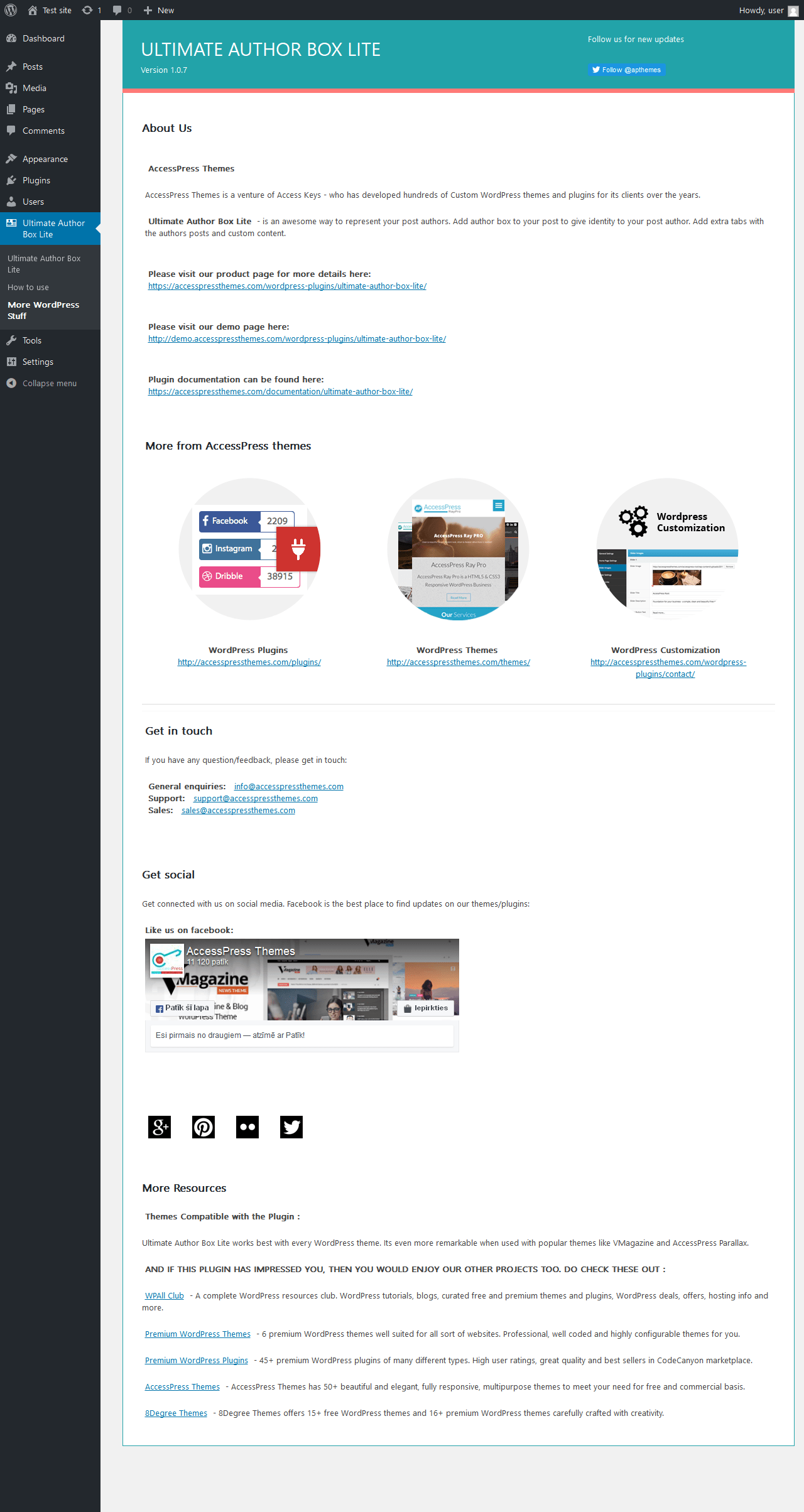Viewport: 804px width, 1512px height.
Task: Click the Media icon in sidebar
Action: click(11, 88)
